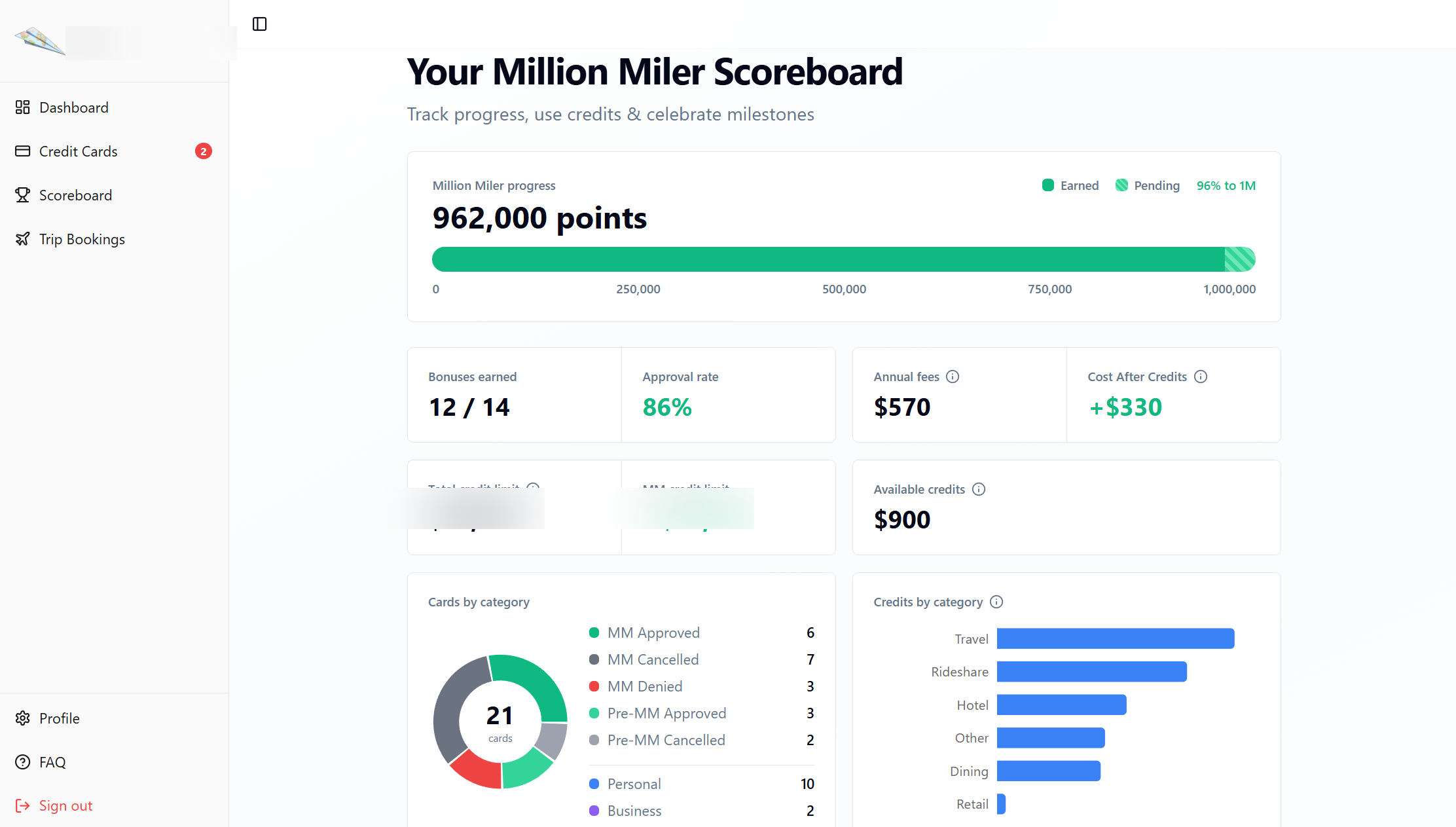Click the paper airplane logo

click(40, 41)
